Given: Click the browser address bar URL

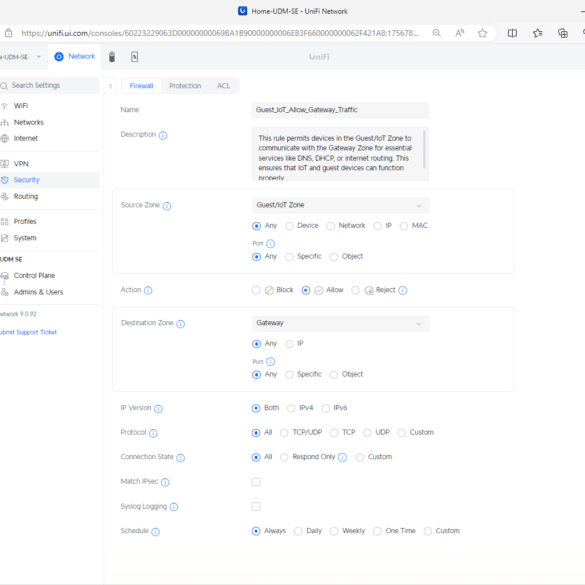Looking at the screenshot, I should (220, 33).
